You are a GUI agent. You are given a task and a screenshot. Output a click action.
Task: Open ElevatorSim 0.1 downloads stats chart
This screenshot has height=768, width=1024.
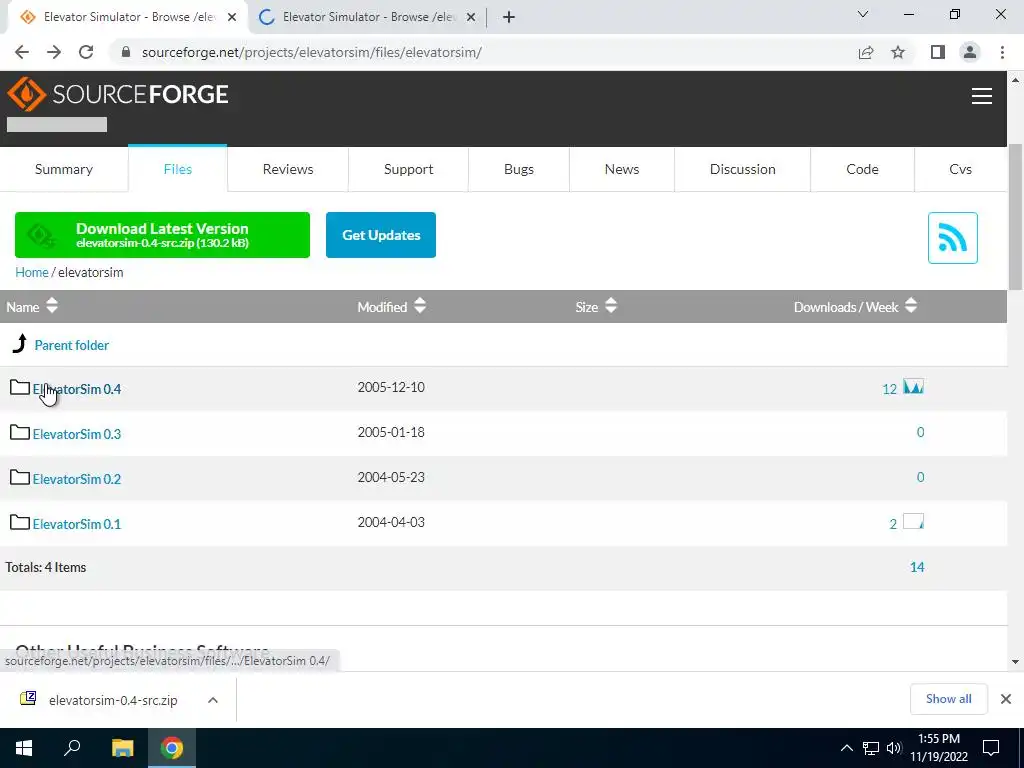(x=913, y=522)
